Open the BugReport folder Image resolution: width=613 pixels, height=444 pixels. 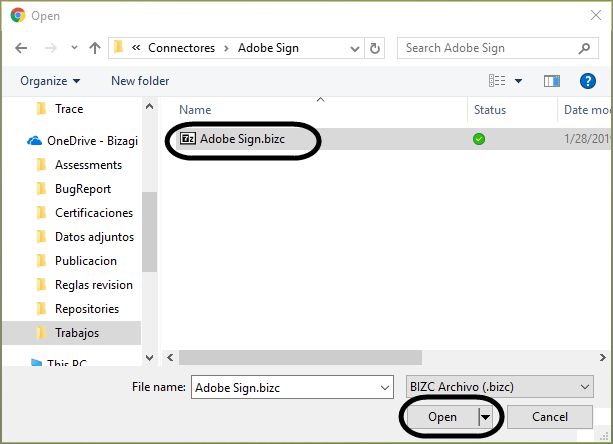click(x=83, y=189)
